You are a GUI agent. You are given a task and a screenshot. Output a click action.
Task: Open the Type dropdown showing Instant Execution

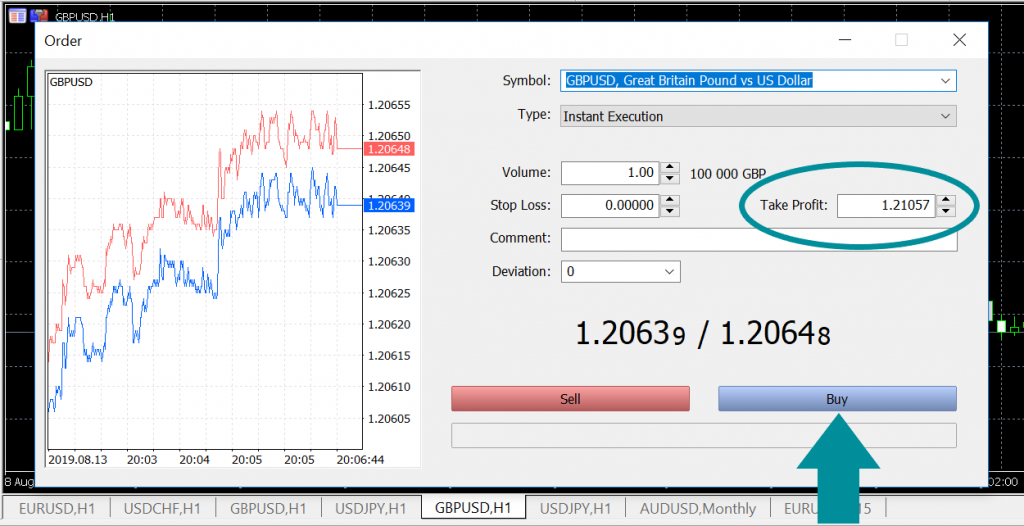coord(758,116)
